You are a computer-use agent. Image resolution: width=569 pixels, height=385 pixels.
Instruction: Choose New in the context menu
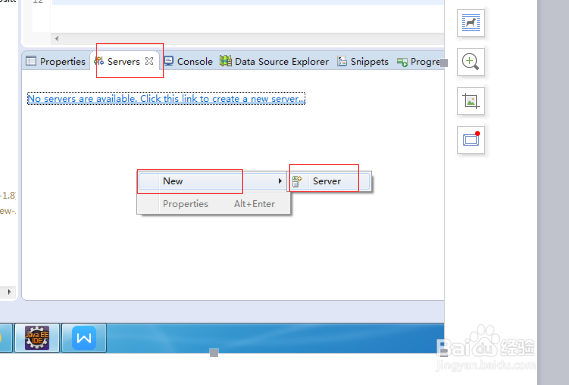pyautogui.click(x=213, y=181)
